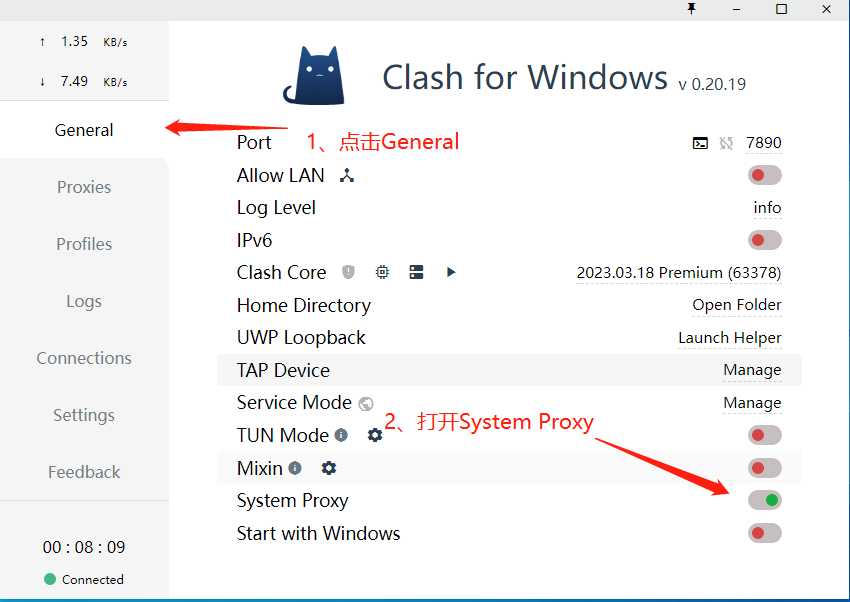Screen dimensions: 850x602
Task: Click the Clash Core version text
Action: [x=678, y=273]
